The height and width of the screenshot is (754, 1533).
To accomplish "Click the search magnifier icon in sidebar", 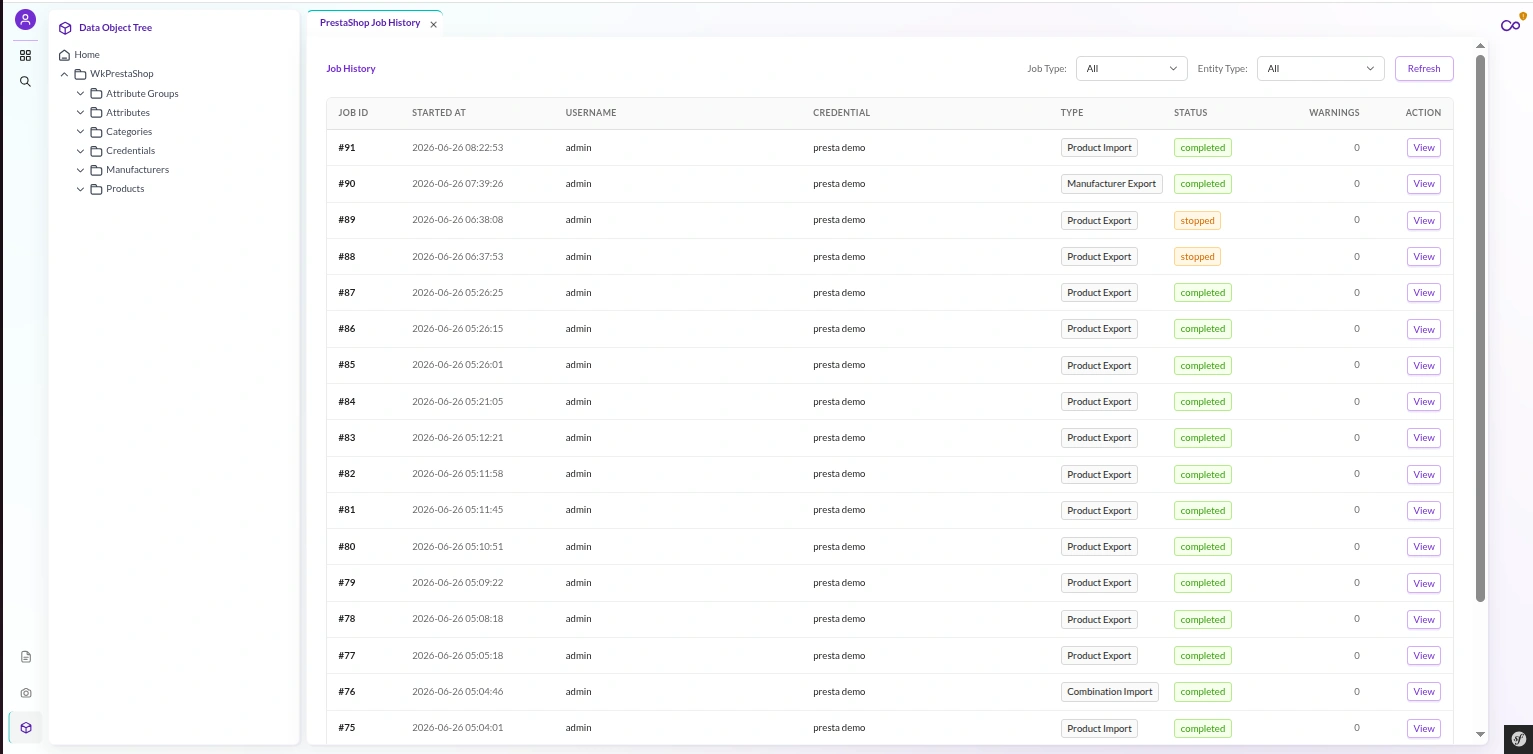I will [25, 82].
